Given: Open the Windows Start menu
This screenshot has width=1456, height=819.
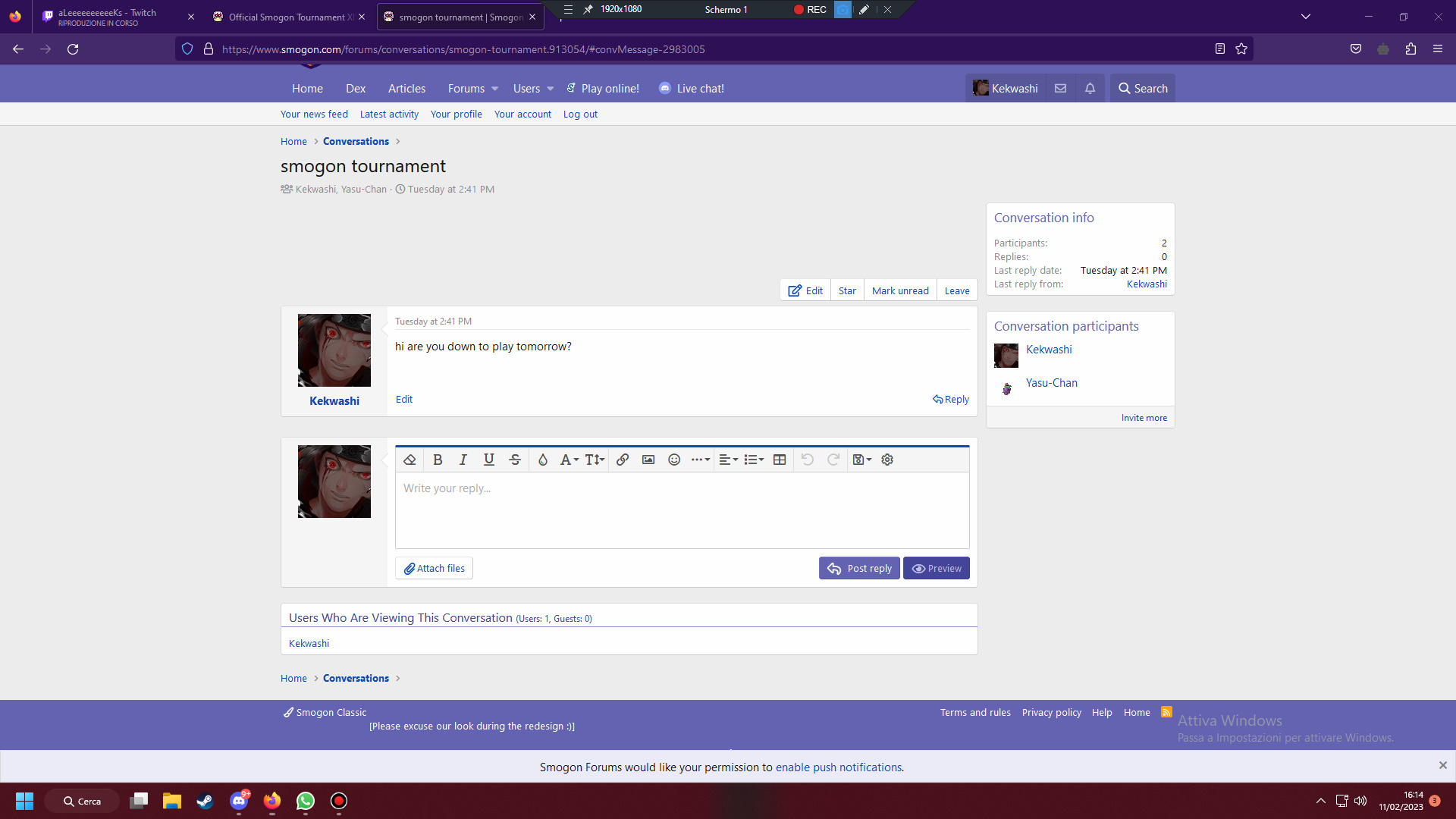Looking at the screenshot, I should point(24,801).
